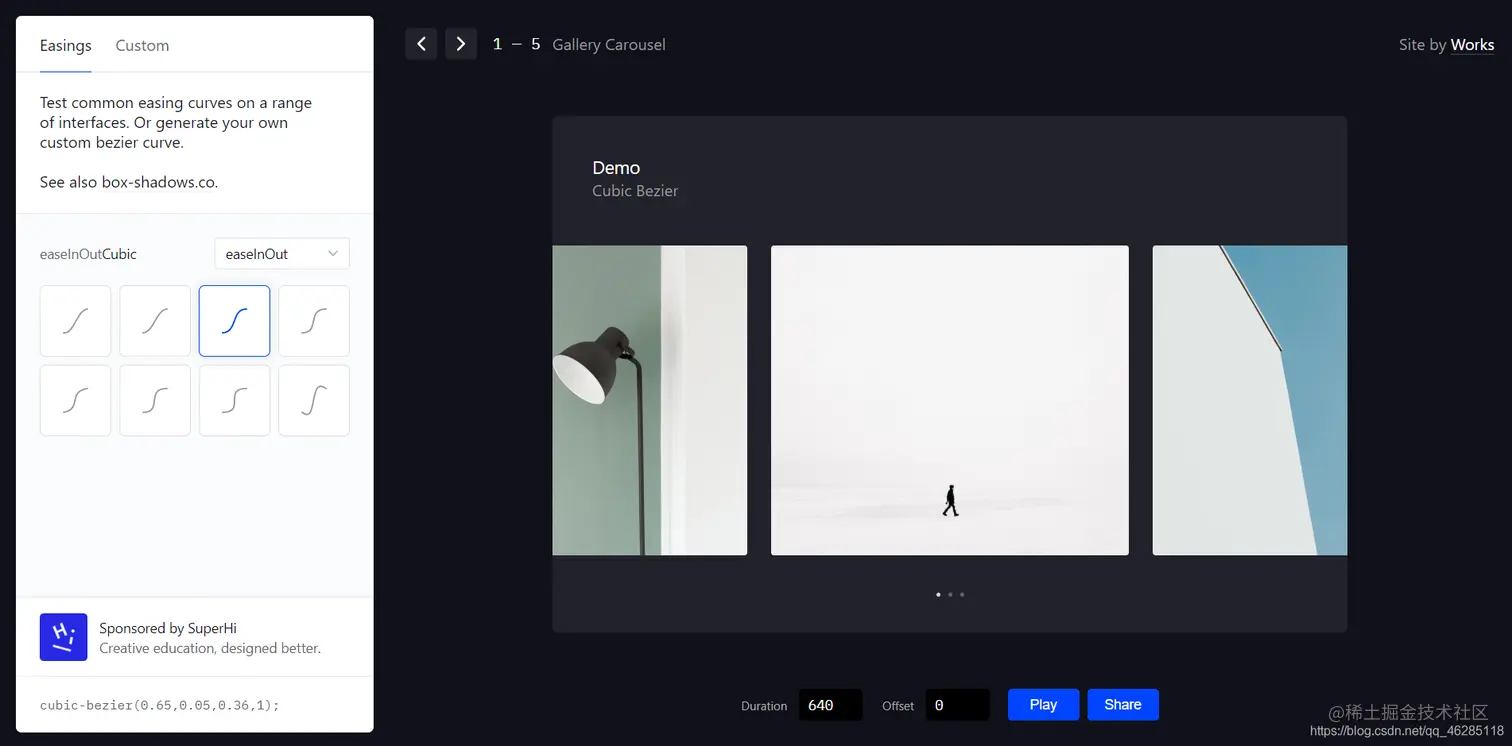
Task: Click the blue sky building gallery image
Action: coord(1250,400)
